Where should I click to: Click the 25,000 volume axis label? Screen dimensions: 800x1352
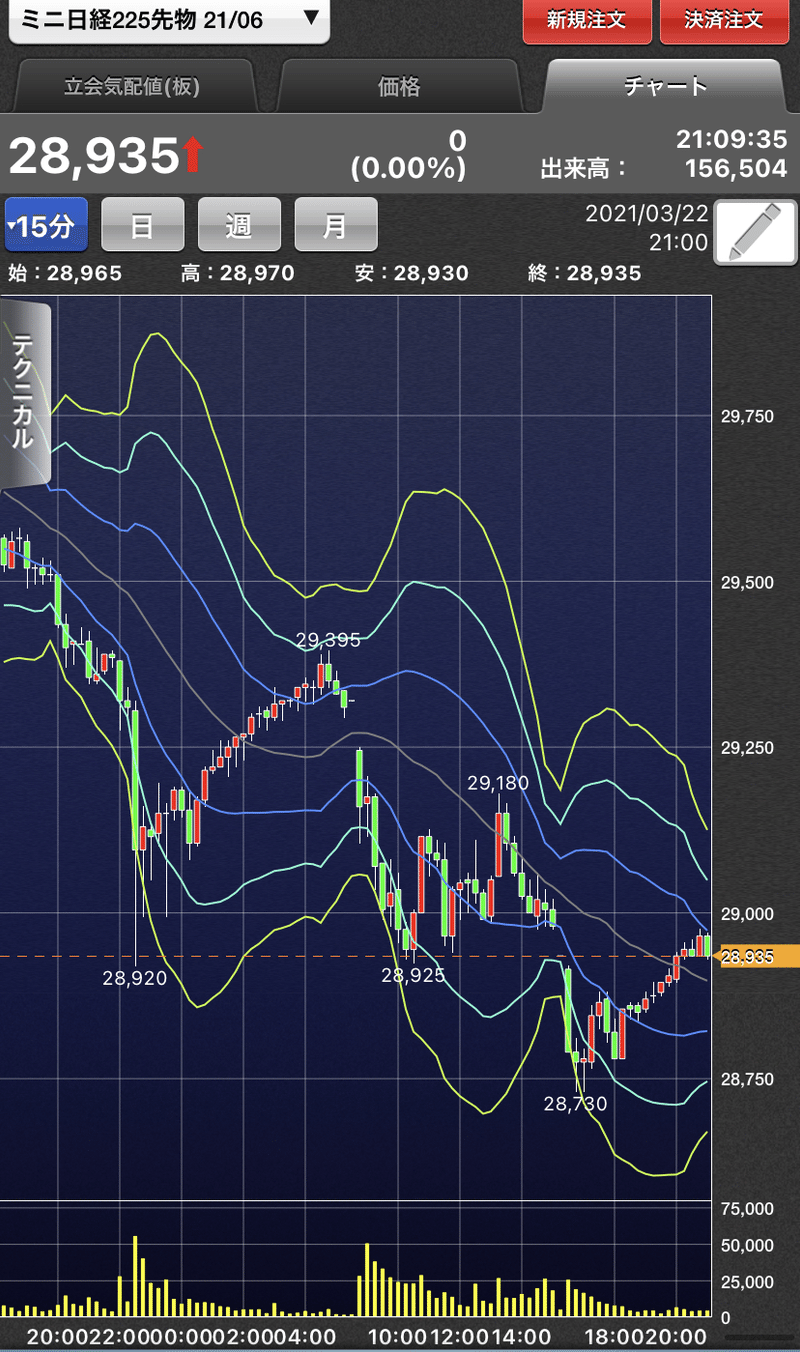pos(747,1281)
